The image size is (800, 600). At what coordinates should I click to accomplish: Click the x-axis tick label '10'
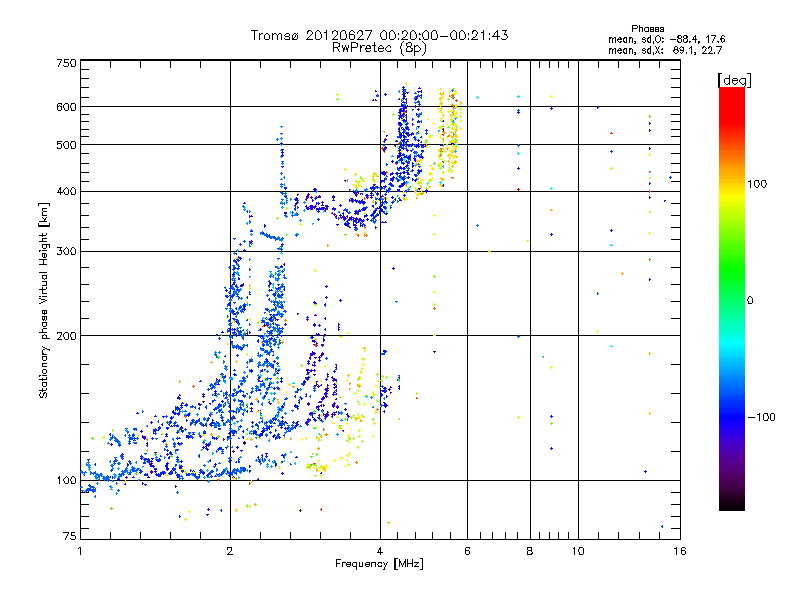578,551
